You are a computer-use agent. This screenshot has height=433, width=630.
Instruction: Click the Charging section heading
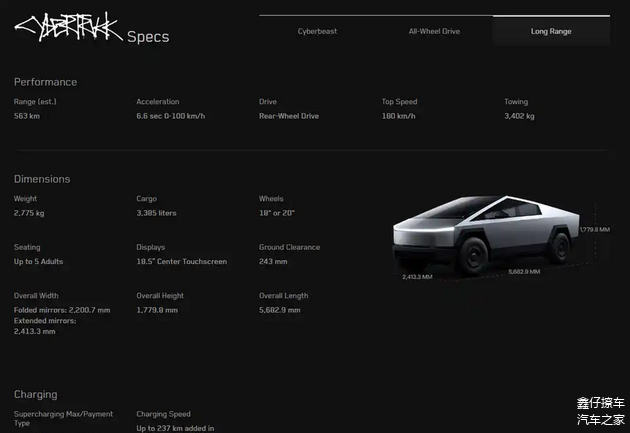point(35,394)
